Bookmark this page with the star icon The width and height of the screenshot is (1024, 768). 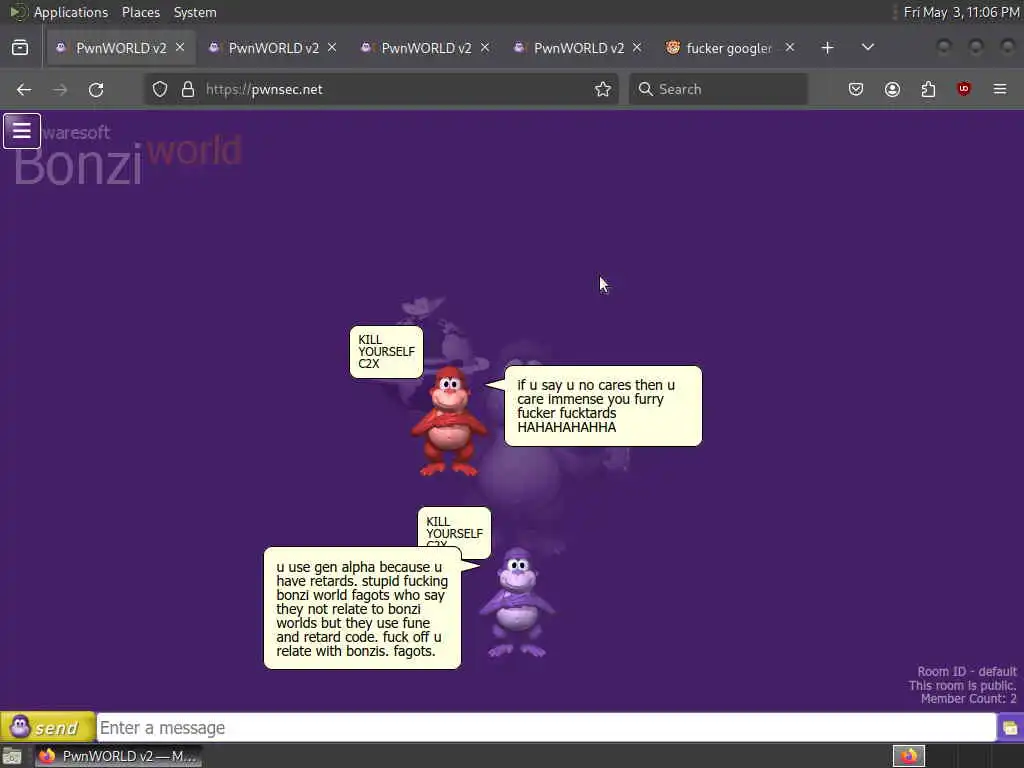[603, 89]
